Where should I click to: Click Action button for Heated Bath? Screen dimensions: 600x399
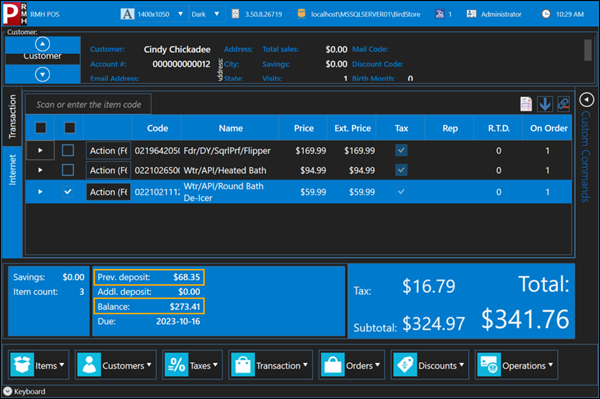tap(108, 170)
